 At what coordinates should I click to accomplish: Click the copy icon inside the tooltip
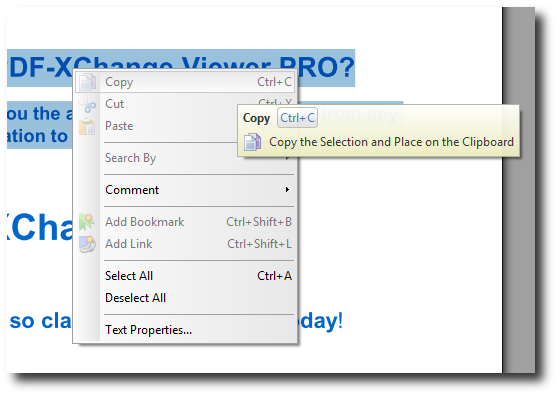(x=253, y=142)
